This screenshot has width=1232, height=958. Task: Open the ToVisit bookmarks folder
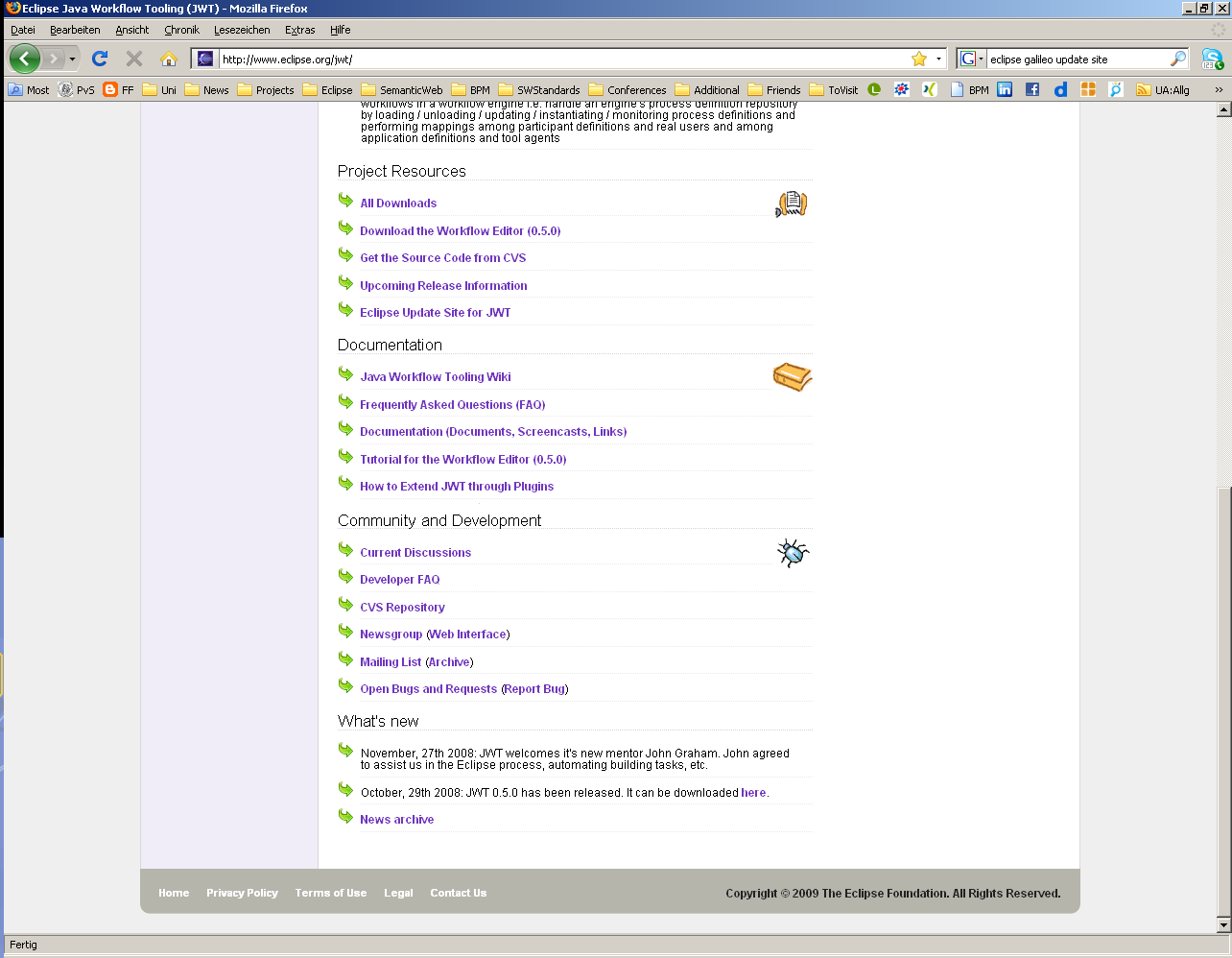point(834,90)
